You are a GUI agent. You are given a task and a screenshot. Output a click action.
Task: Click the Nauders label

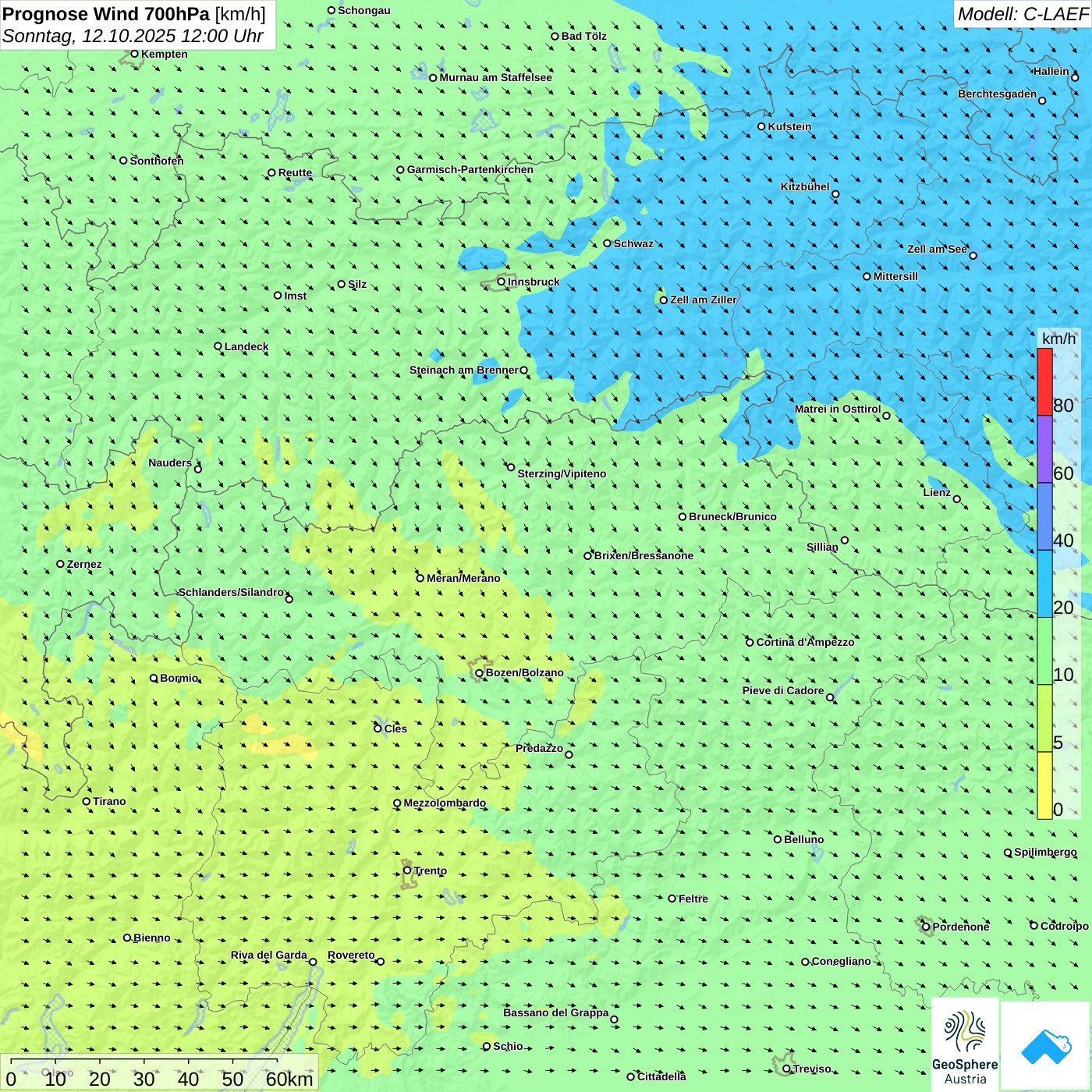coord(170,463)
